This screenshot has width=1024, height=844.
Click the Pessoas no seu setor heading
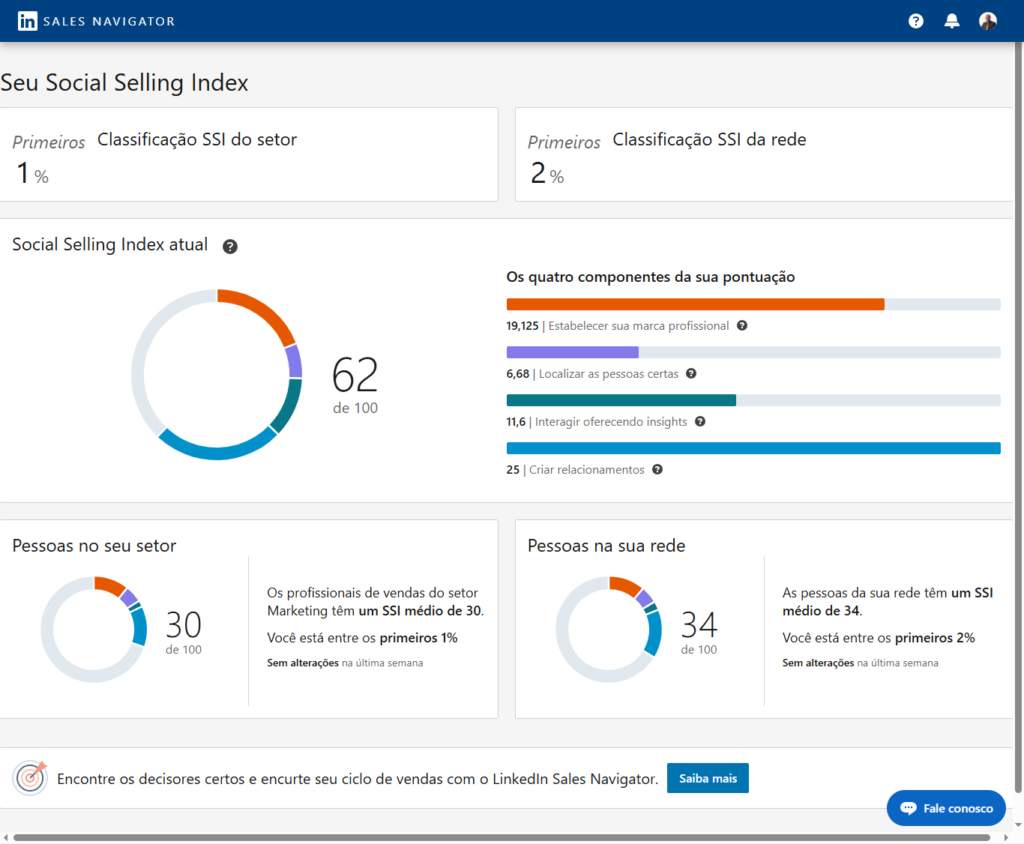click(94, 545)
